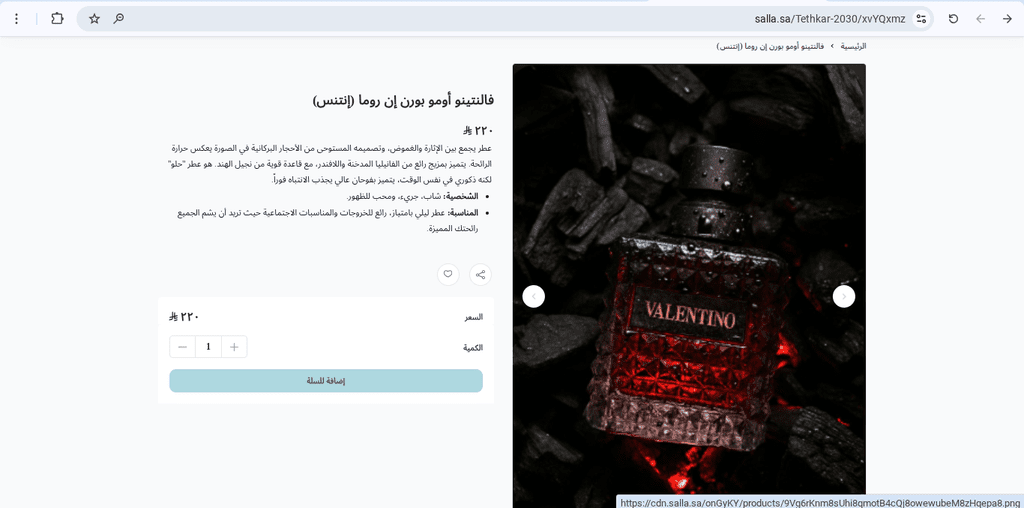Open the Valentino perfume product image

[x=689, y=286]
